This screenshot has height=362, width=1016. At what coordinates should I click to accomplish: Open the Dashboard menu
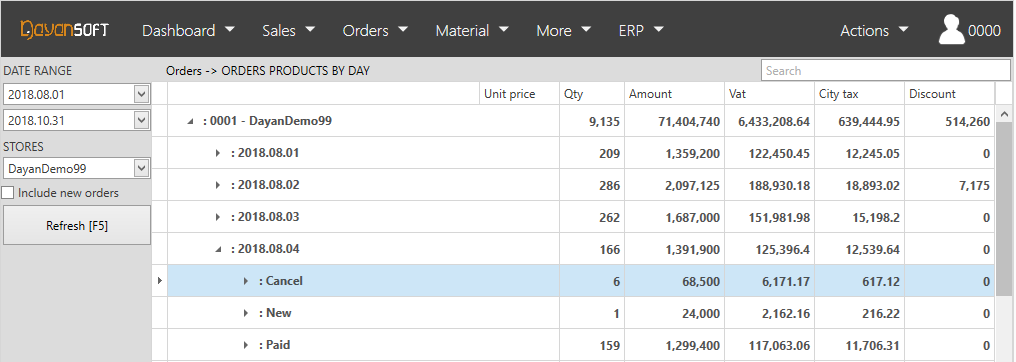188,30
